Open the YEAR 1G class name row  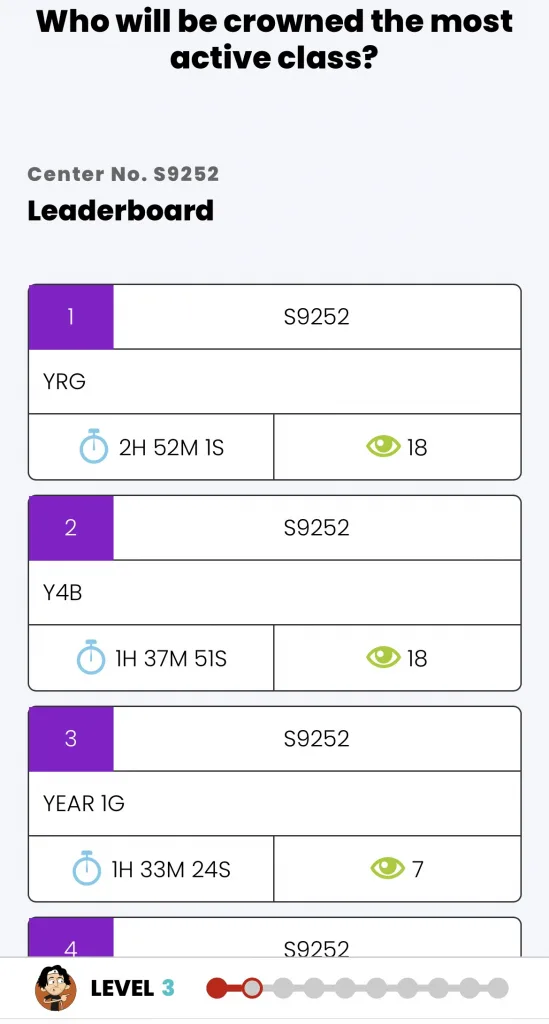[275, 803]
